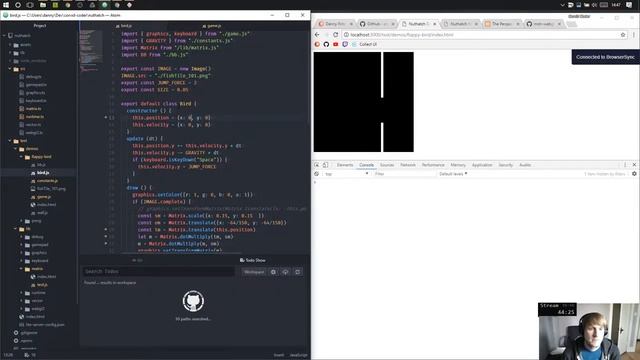Collapse the src folder in tree
This screenshot has width=640, height=360.
(10, 69)
